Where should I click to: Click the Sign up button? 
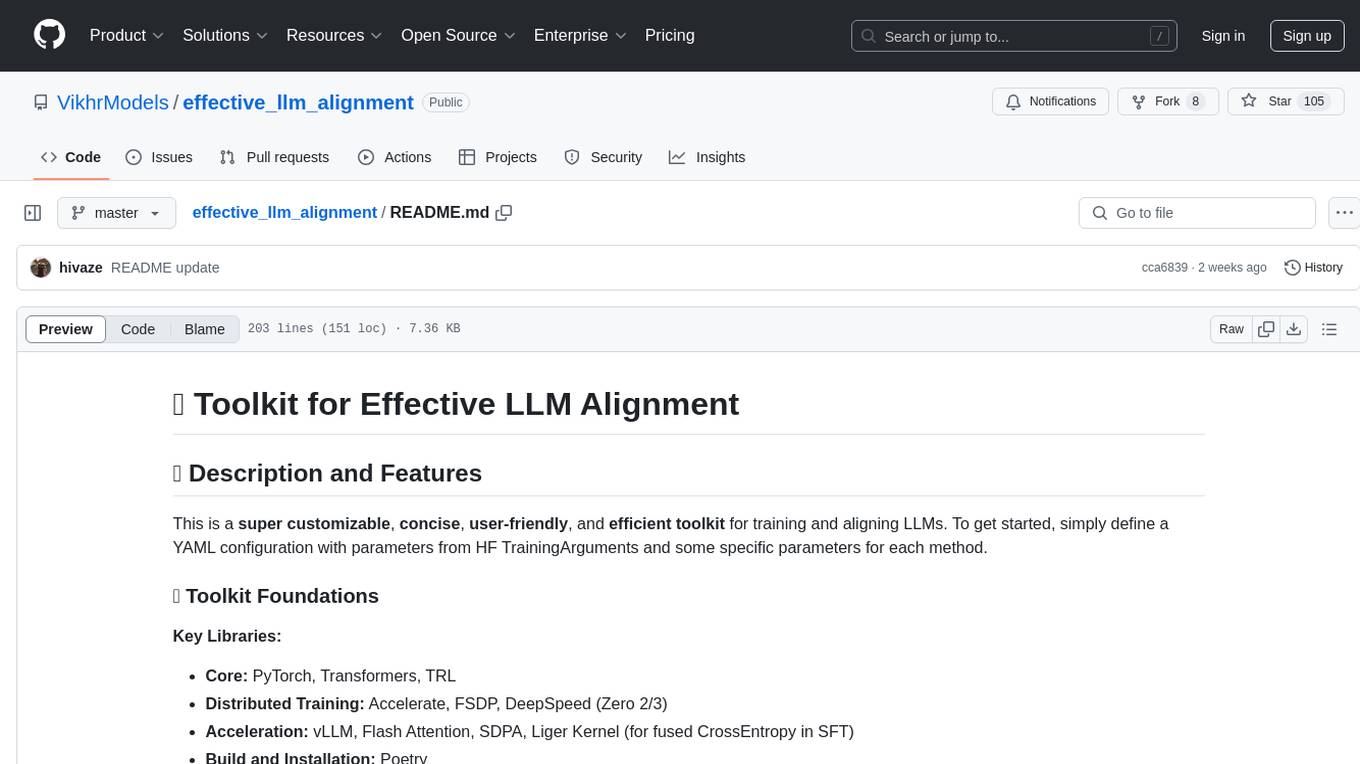1306,36
